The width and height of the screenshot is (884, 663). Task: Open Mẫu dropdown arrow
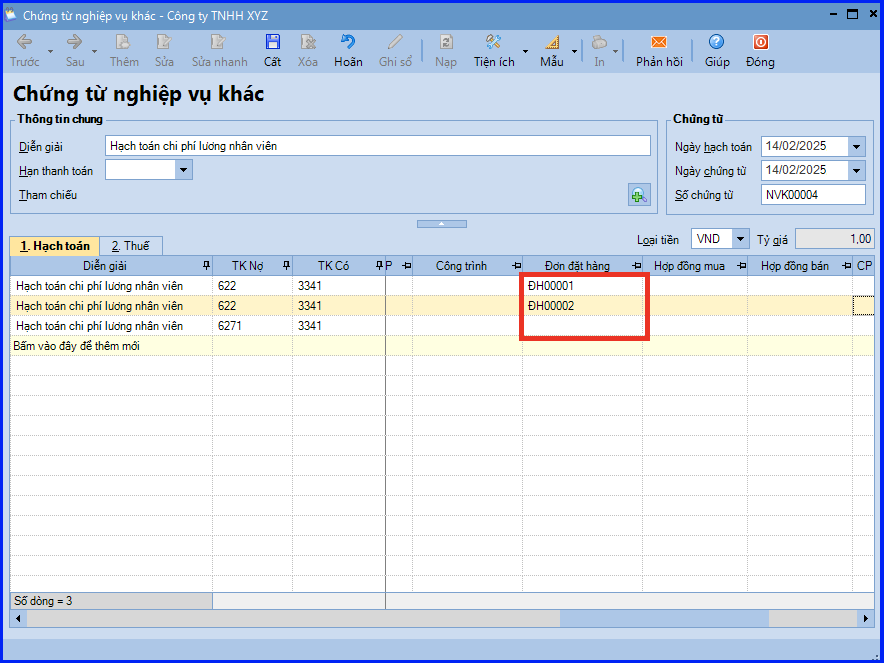click(574, 52)
